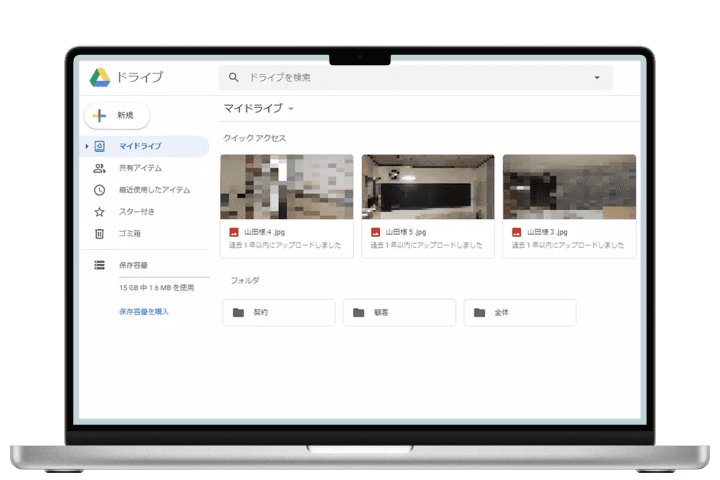The width and height of the screenshot is (720, 480).
Task: Click the クイック アクセス heading
Action: [254, 138]
